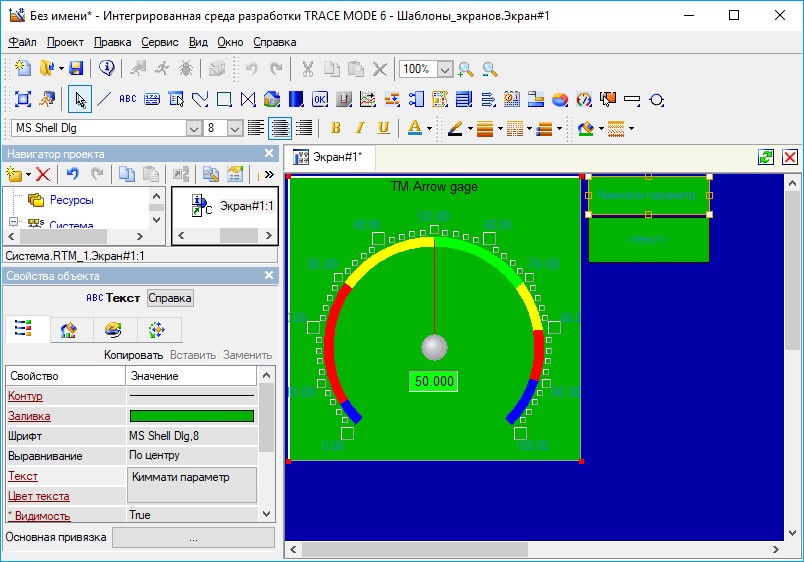The image size is (804, 562).
Task: Select the ABC text drawing tool
Action: click(127, 99)
